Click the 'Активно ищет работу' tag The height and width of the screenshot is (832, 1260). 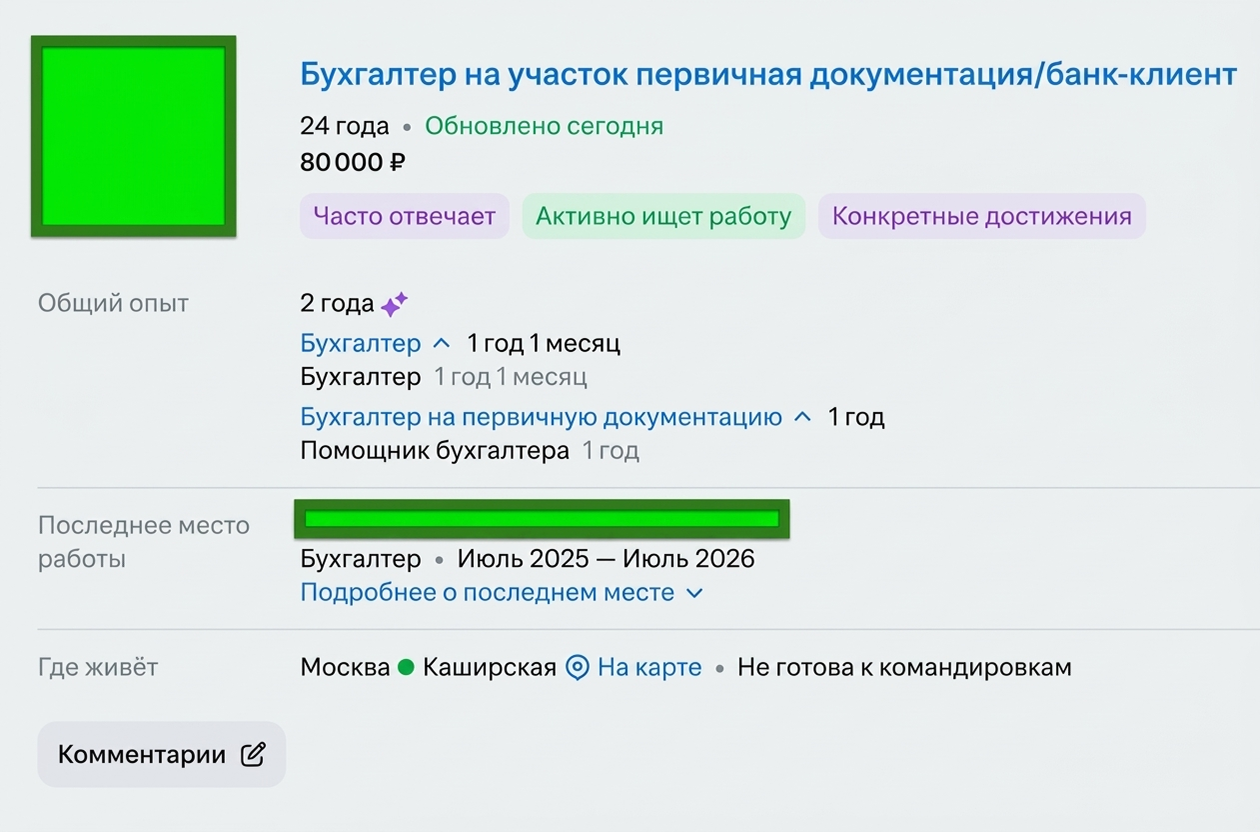(663, 216)
